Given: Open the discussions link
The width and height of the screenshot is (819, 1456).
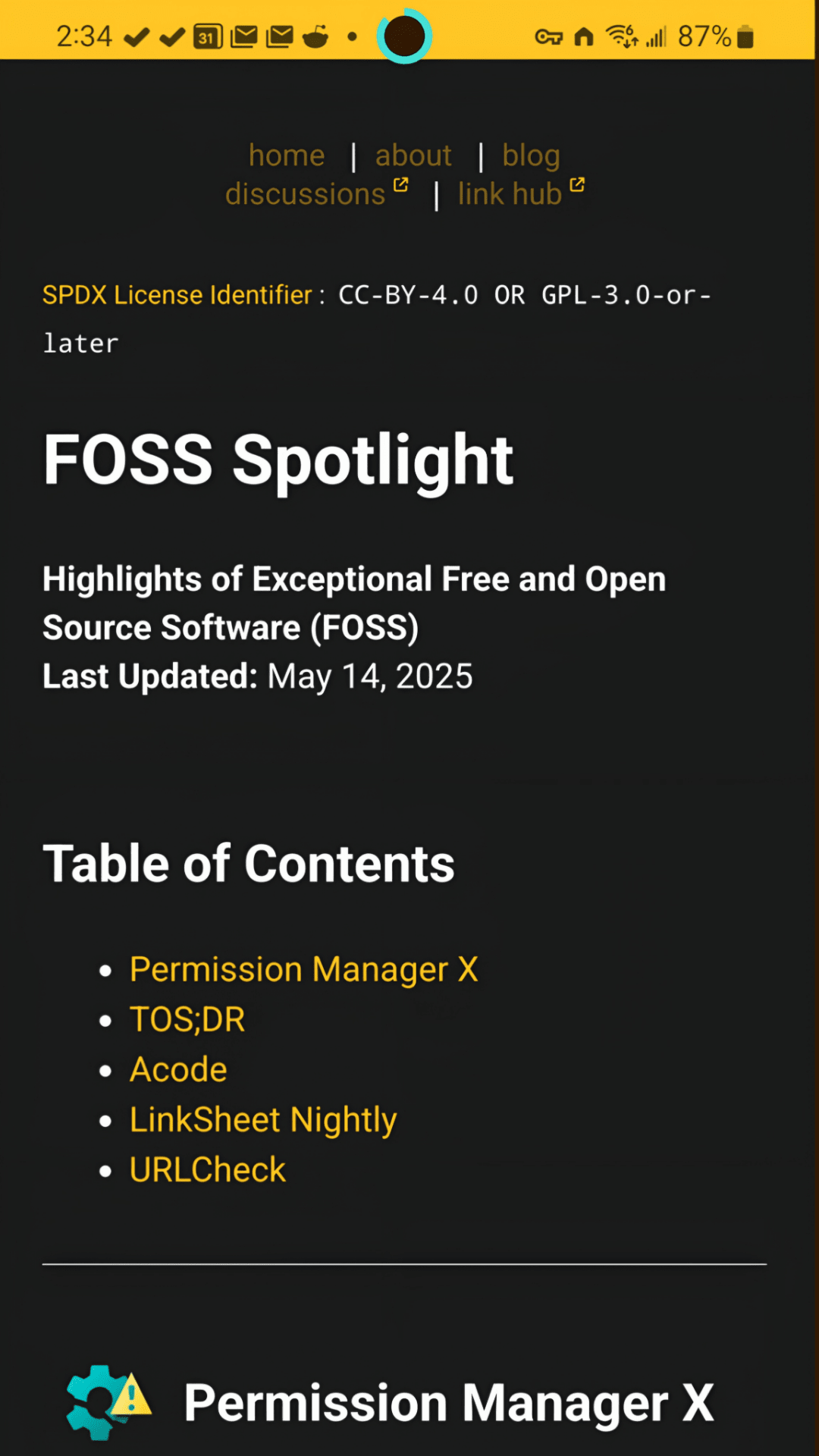Looking at the screenshot, I should coord(306,194).
